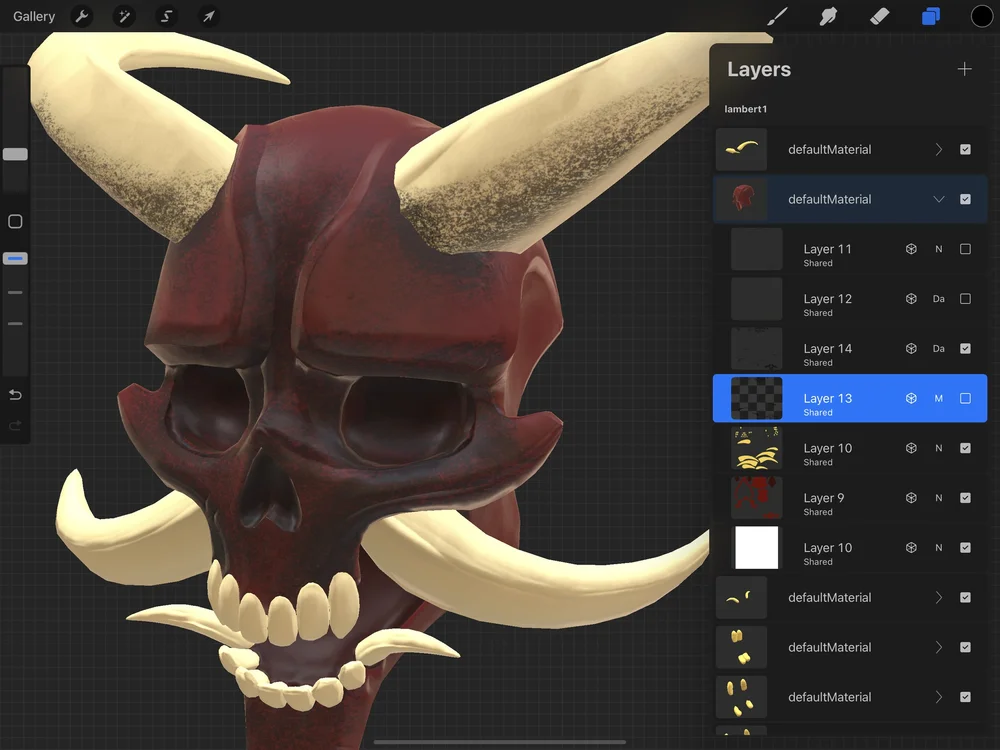This screenshot has width=1000, height=750.
Task: Undo the last action in sidebar
Action: click(15, 395)
